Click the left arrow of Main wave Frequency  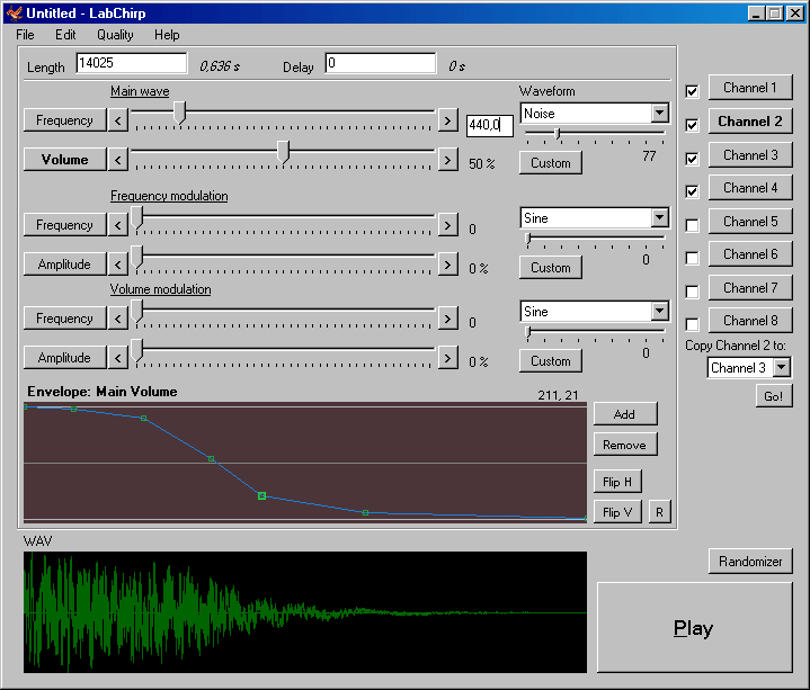(118, 120)
